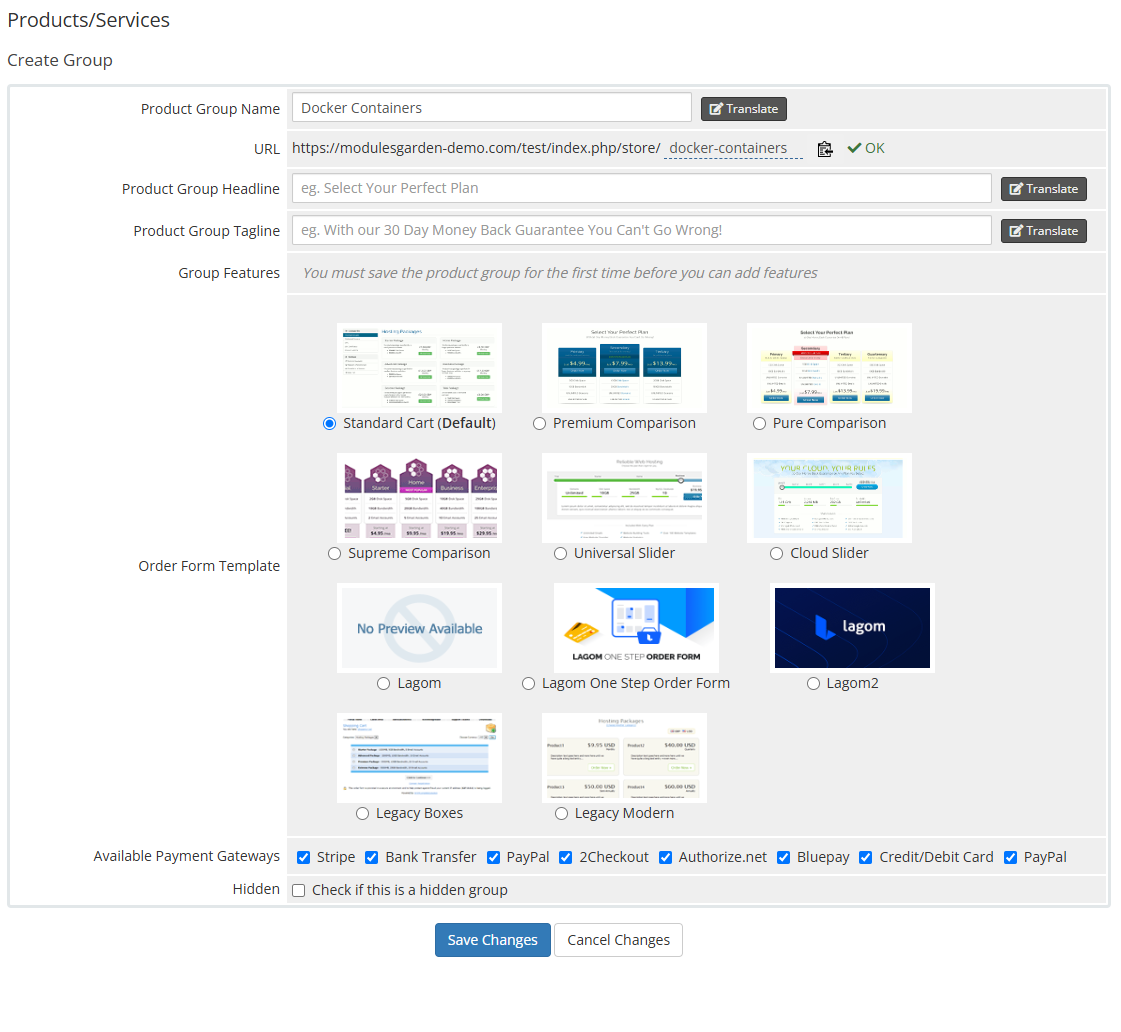This screenshot has height=1032, width=1121.
Task: Edit the docker-containers URL slug
Action: pos(733,149)
